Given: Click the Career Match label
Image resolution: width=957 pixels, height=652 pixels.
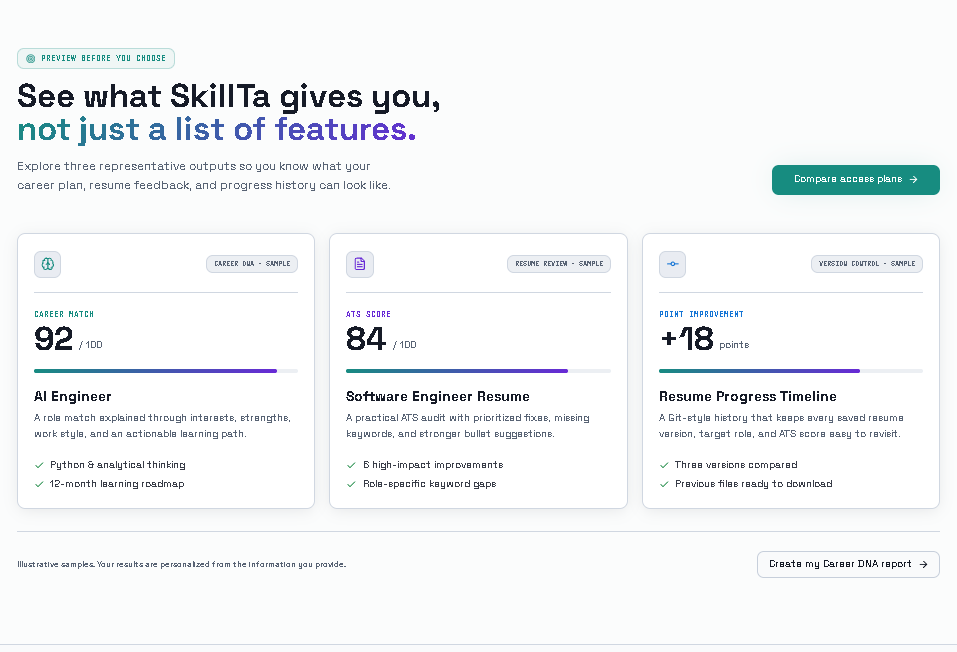Looking at the screenshot, I should pyautogui.click(x=64, y=314).
